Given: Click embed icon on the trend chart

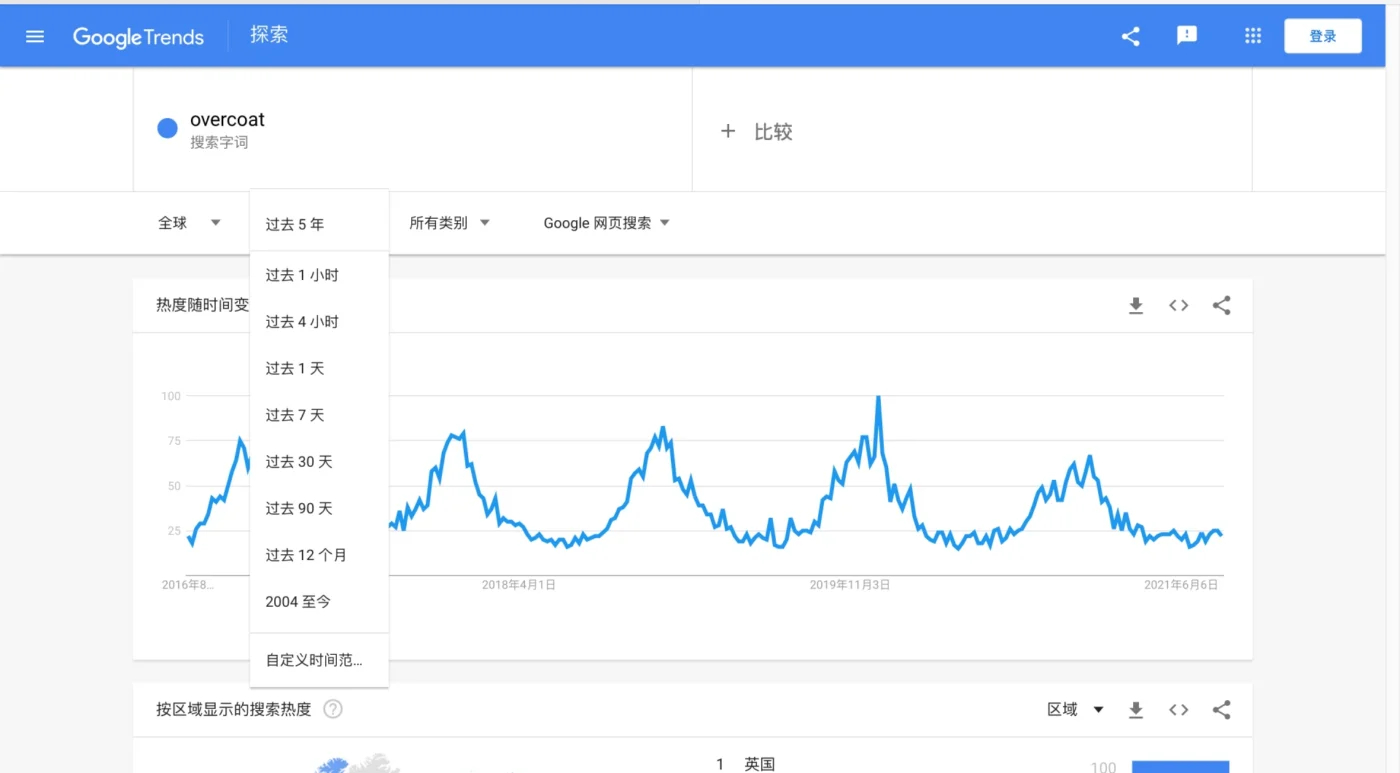Looking at the screenshot, I should coord(1179,306).
